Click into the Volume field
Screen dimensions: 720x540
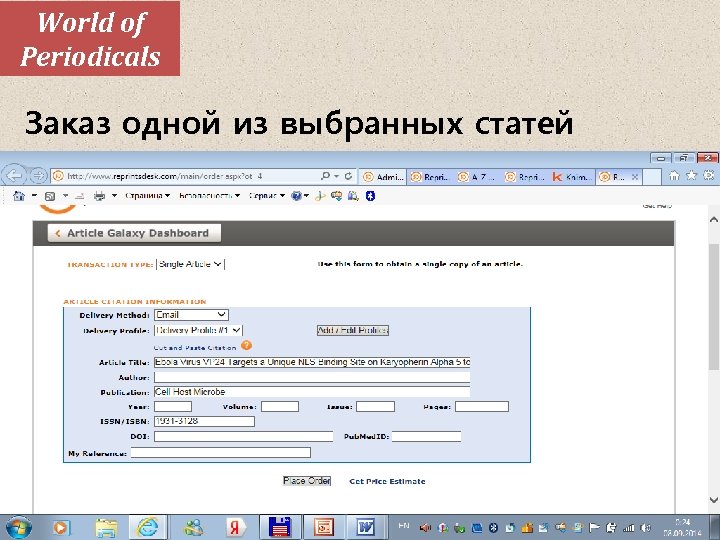tap(280, 406)
